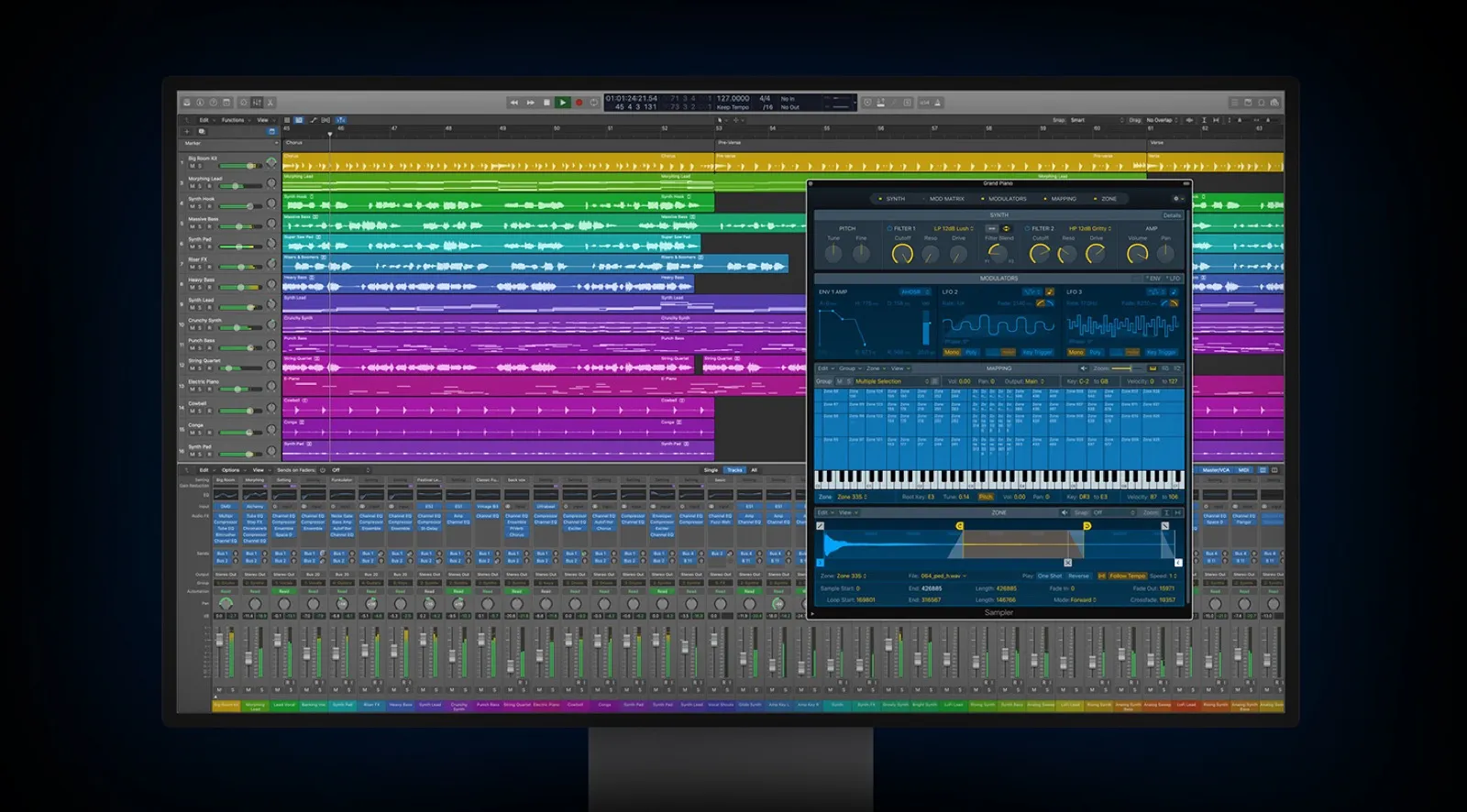Toggle Cycle mode in transport bar
Viewport: 1467px width, 812px height.
[x=594, y=103]
